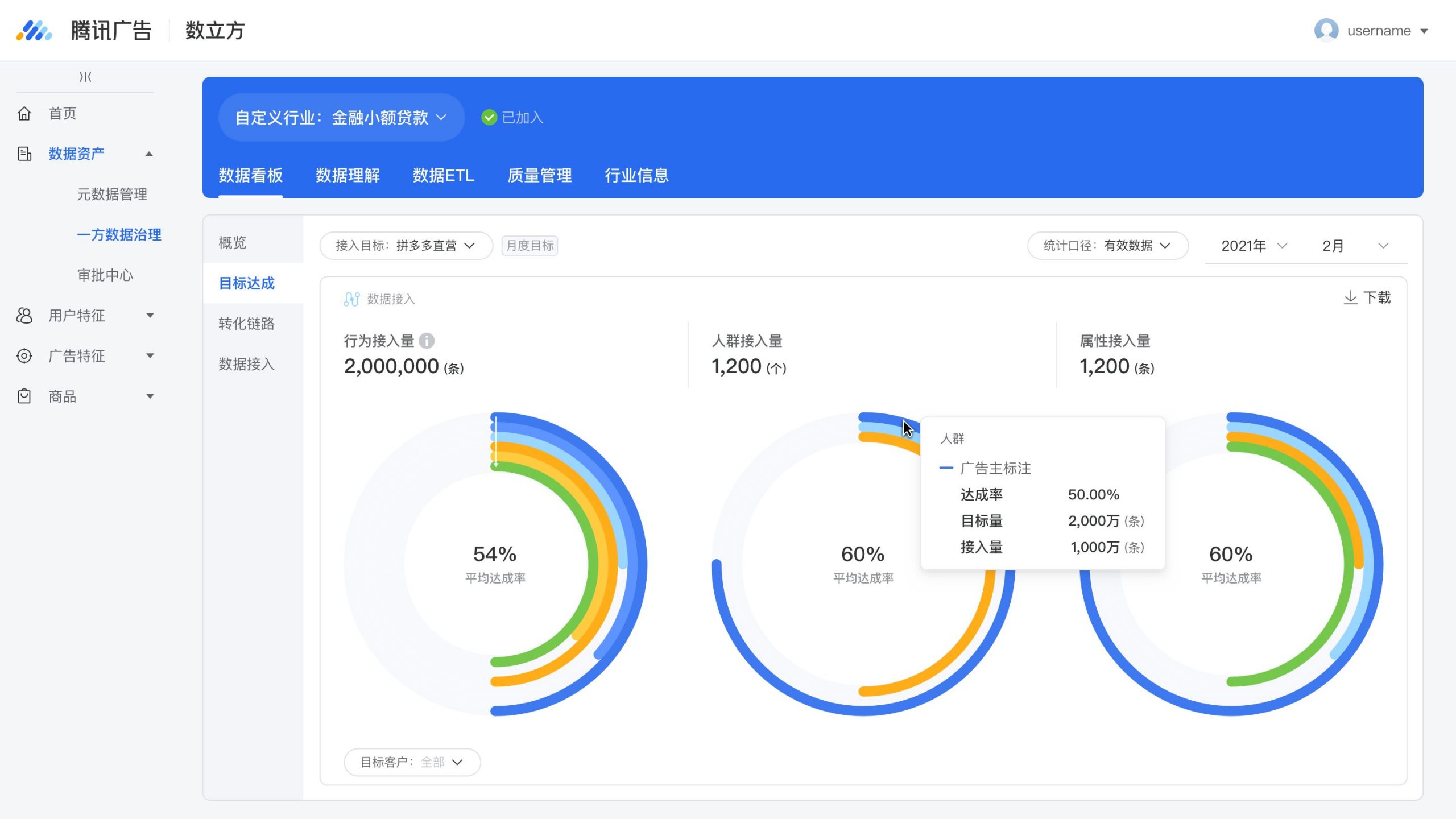Open the 目标客户 全部 filter
This screenshot has width=1456, height=819.
[412, 762]
